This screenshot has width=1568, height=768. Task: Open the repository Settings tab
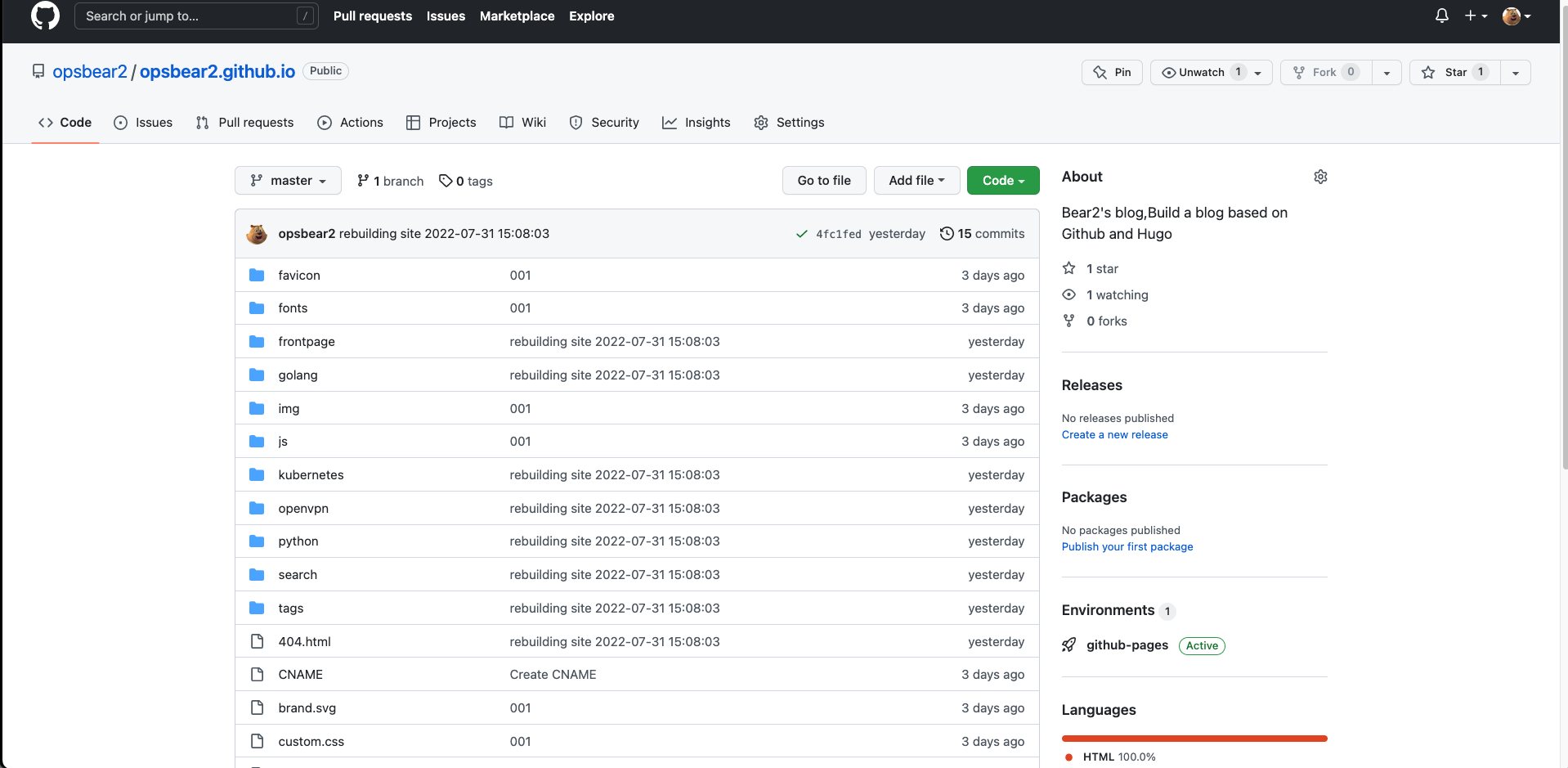[x=789, y=123]
